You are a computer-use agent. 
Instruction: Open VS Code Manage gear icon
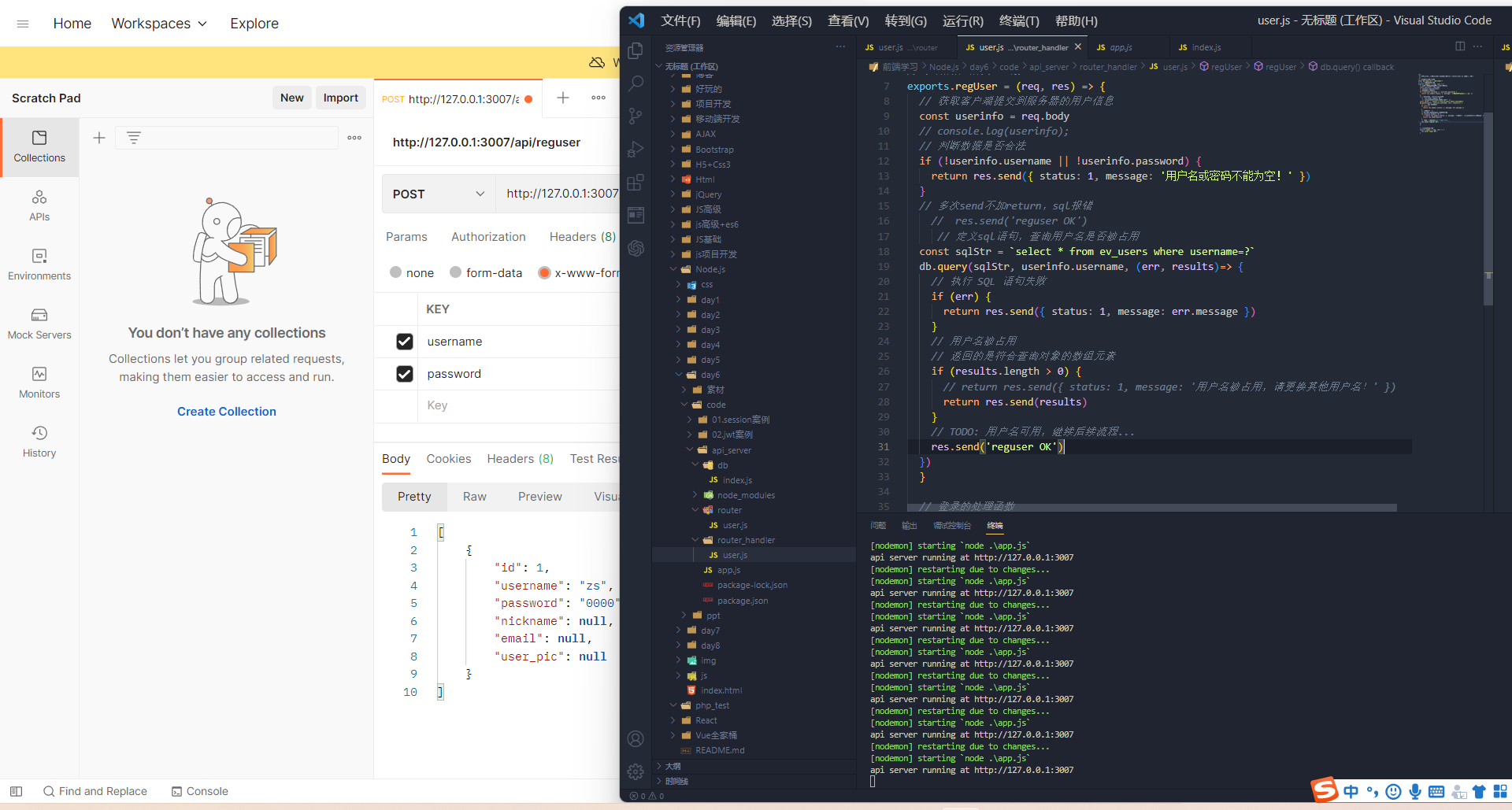(x=636, y=771)
